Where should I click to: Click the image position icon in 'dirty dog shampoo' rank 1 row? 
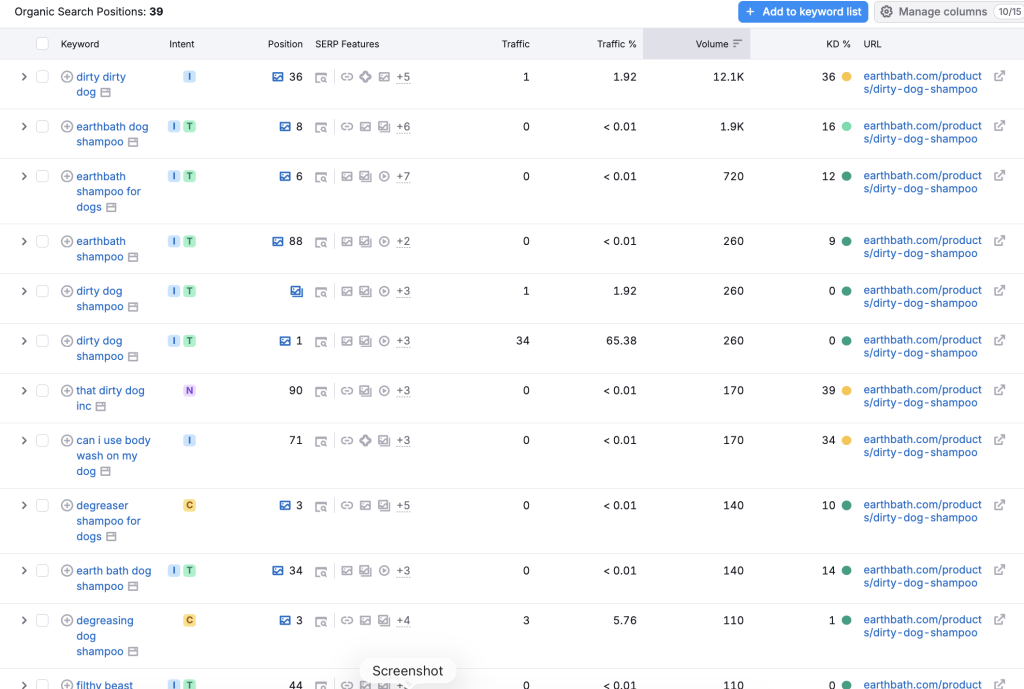pos(285,341)
